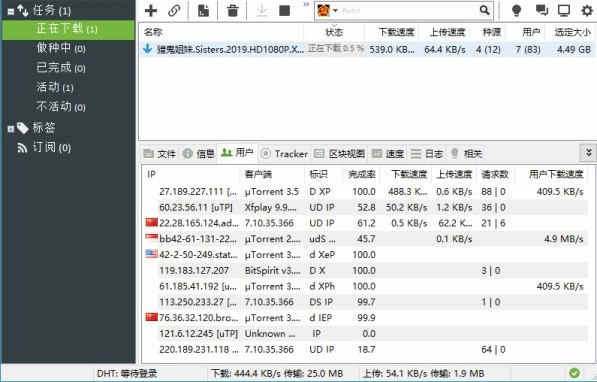The height and width of the screenshot is (382, 597).
Task: Collapse the 标签 tree node
Action: [11, 129]
